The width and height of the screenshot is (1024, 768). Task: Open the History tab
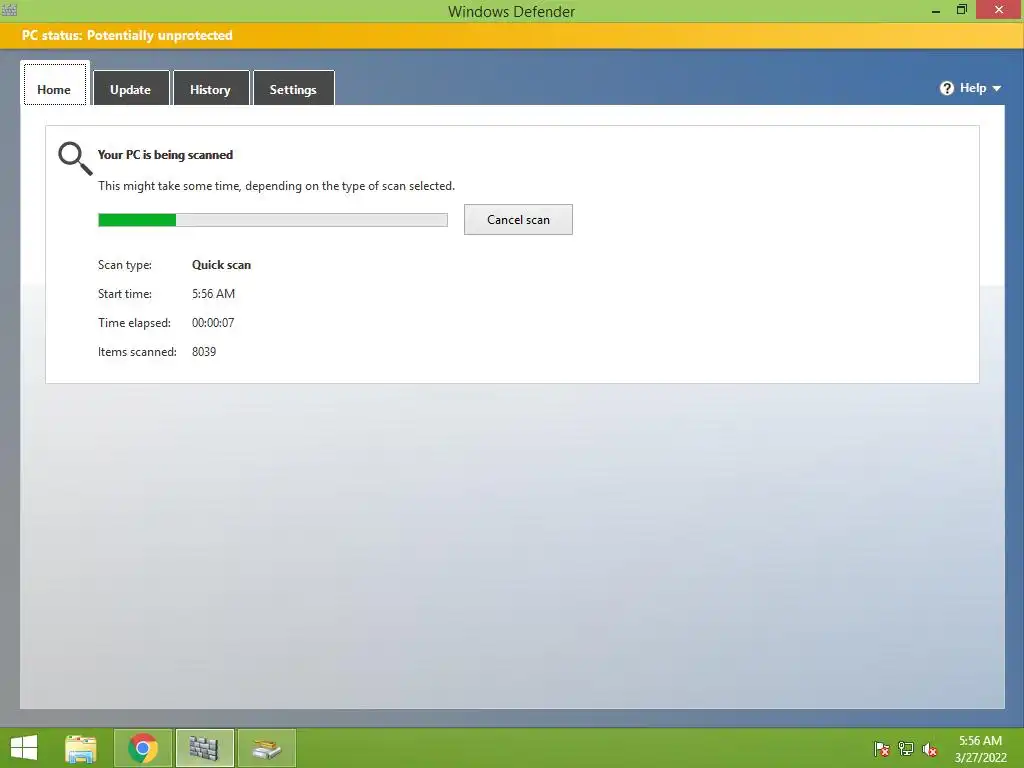210,88
